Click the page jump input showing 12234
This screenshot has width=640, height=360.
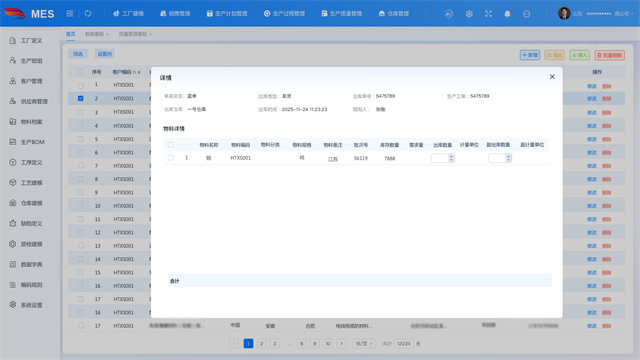(404, 344)
